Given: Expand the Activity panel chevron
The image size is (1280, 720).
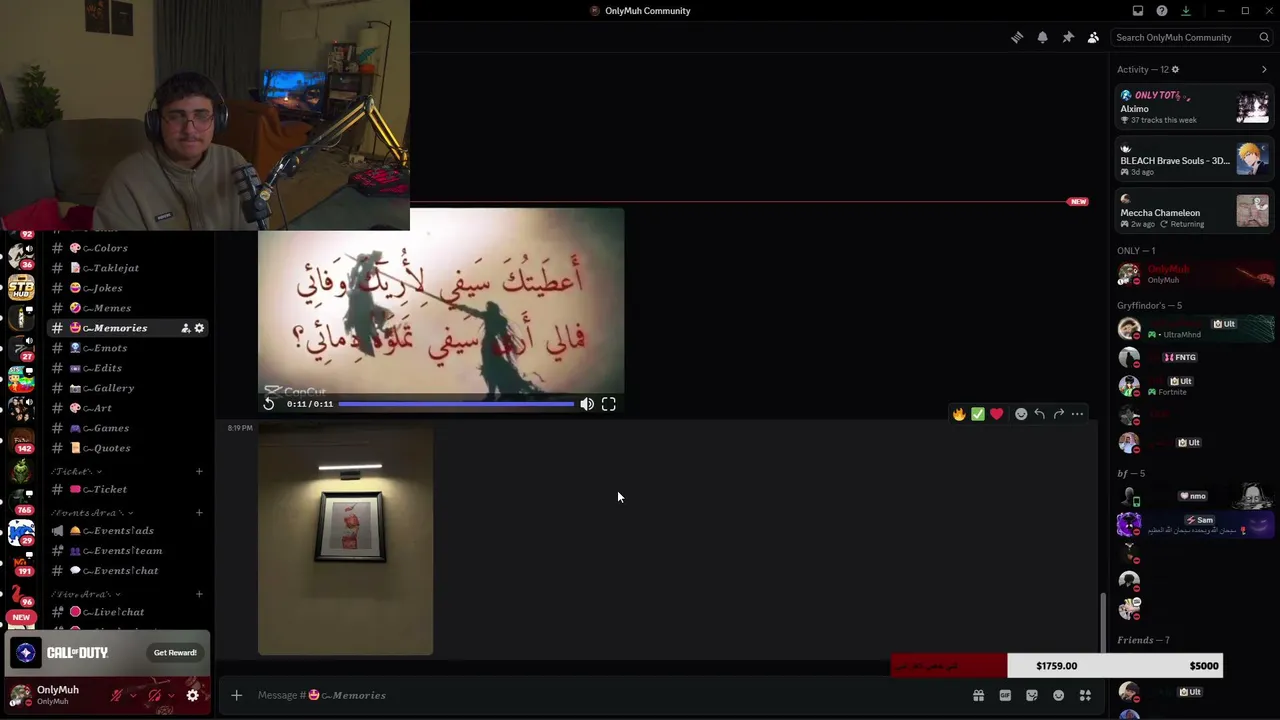Looking at the screenshot, I should tap(1264, 69).
